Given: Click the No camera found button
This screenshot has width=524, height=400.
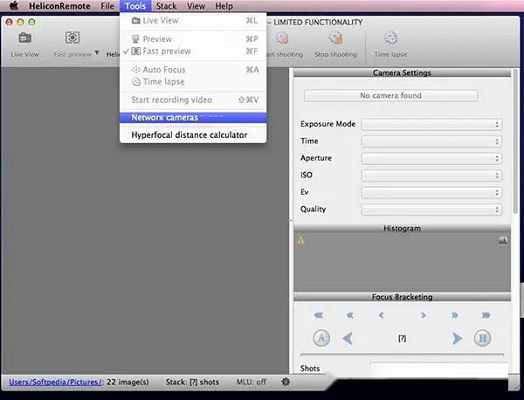Looking at the screenshot, I should [391, 96].
